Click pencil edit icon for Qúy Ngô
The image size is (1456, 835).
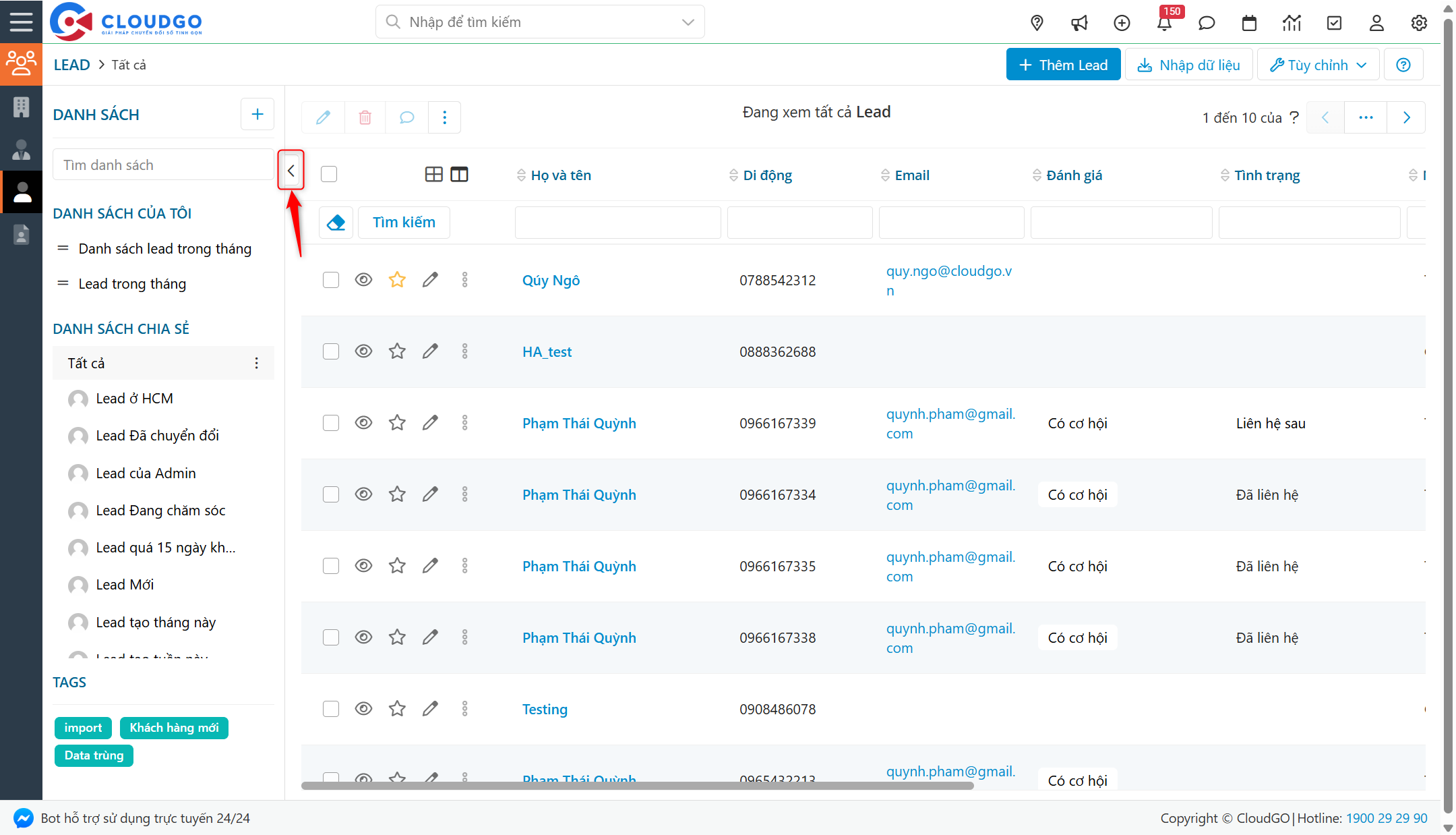point(430,280)
